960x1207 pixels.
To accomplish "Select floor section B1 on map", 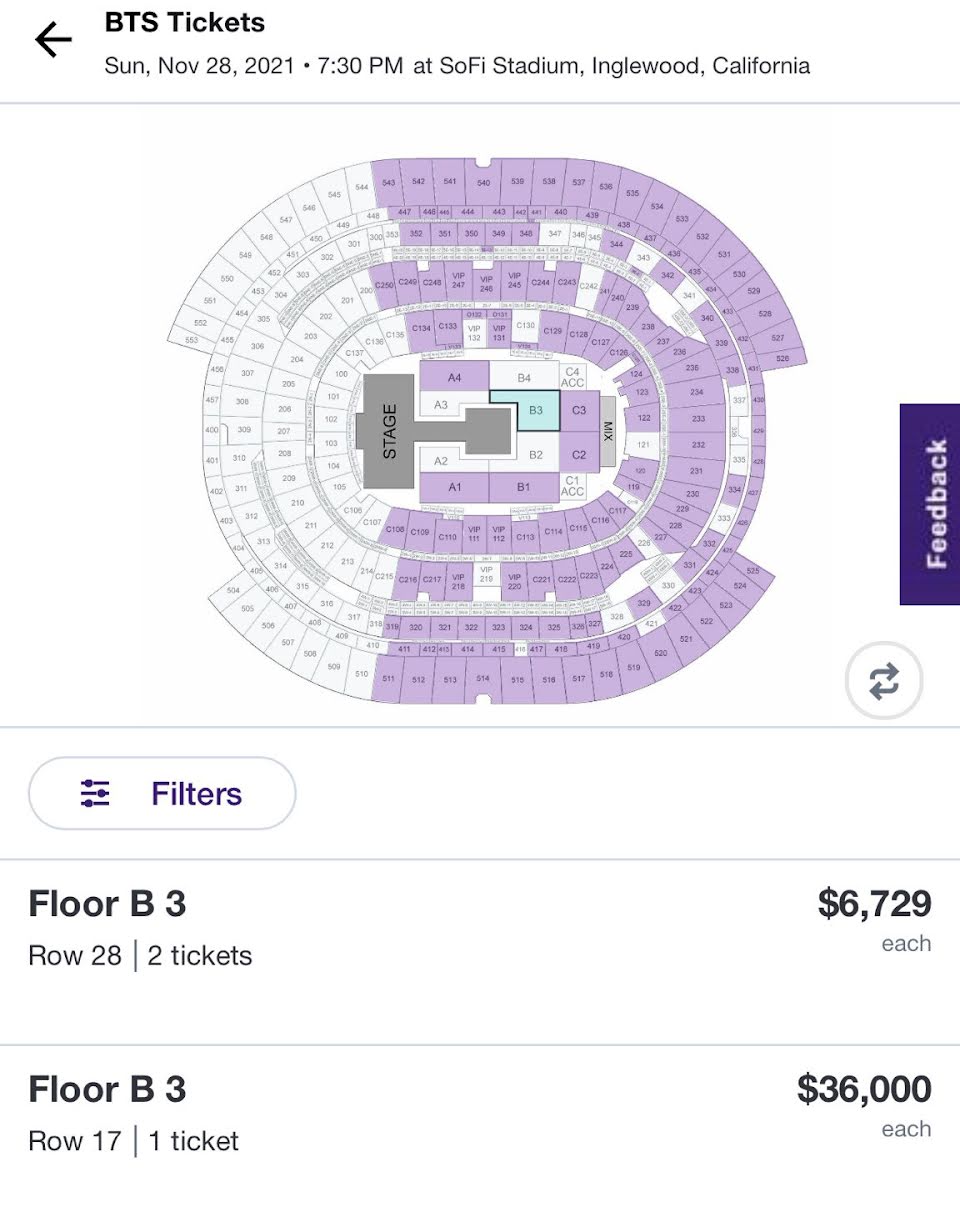I will pos(523,487).
